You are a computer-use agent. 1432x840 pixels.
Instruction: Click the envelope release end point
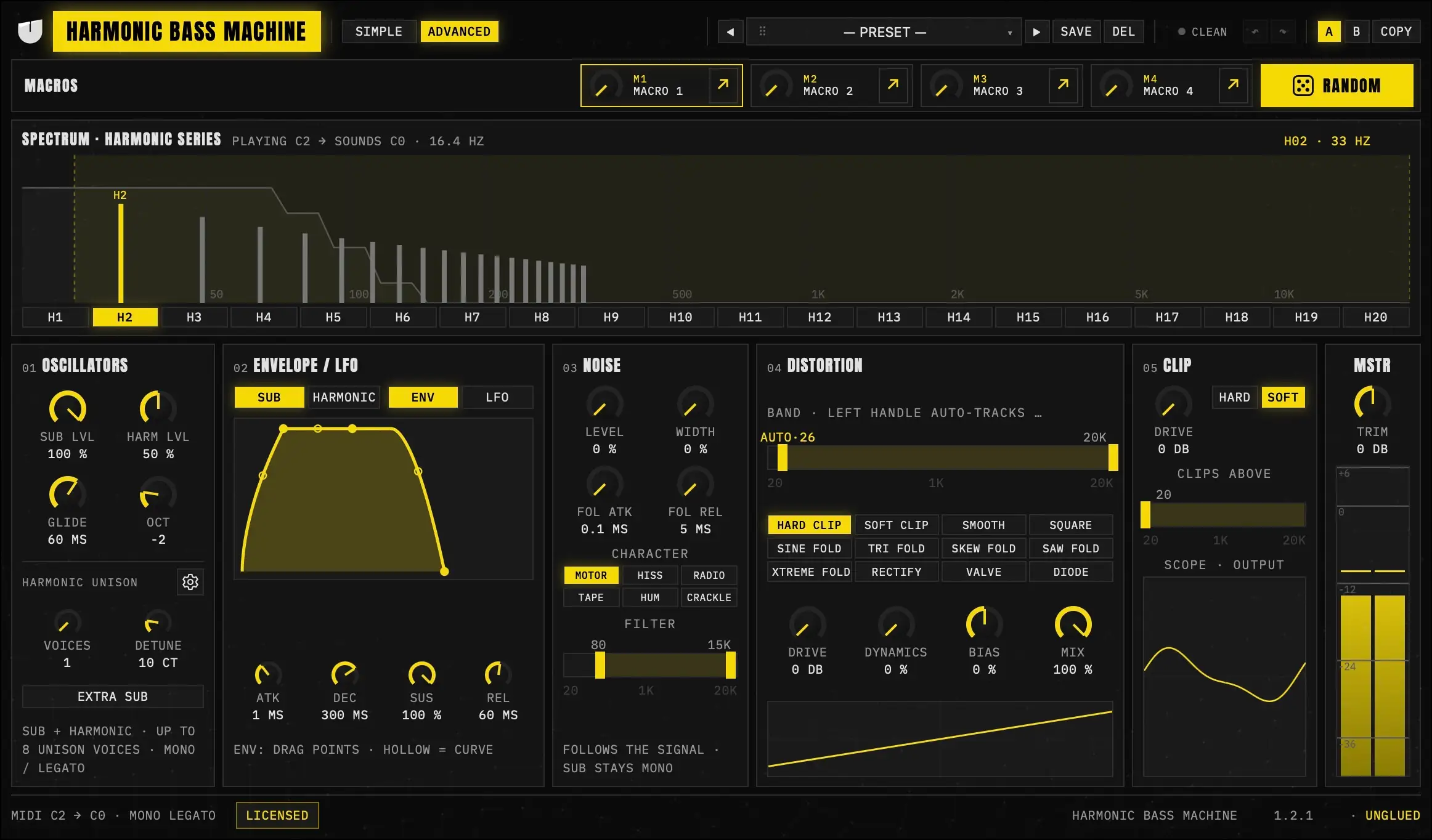444,571
